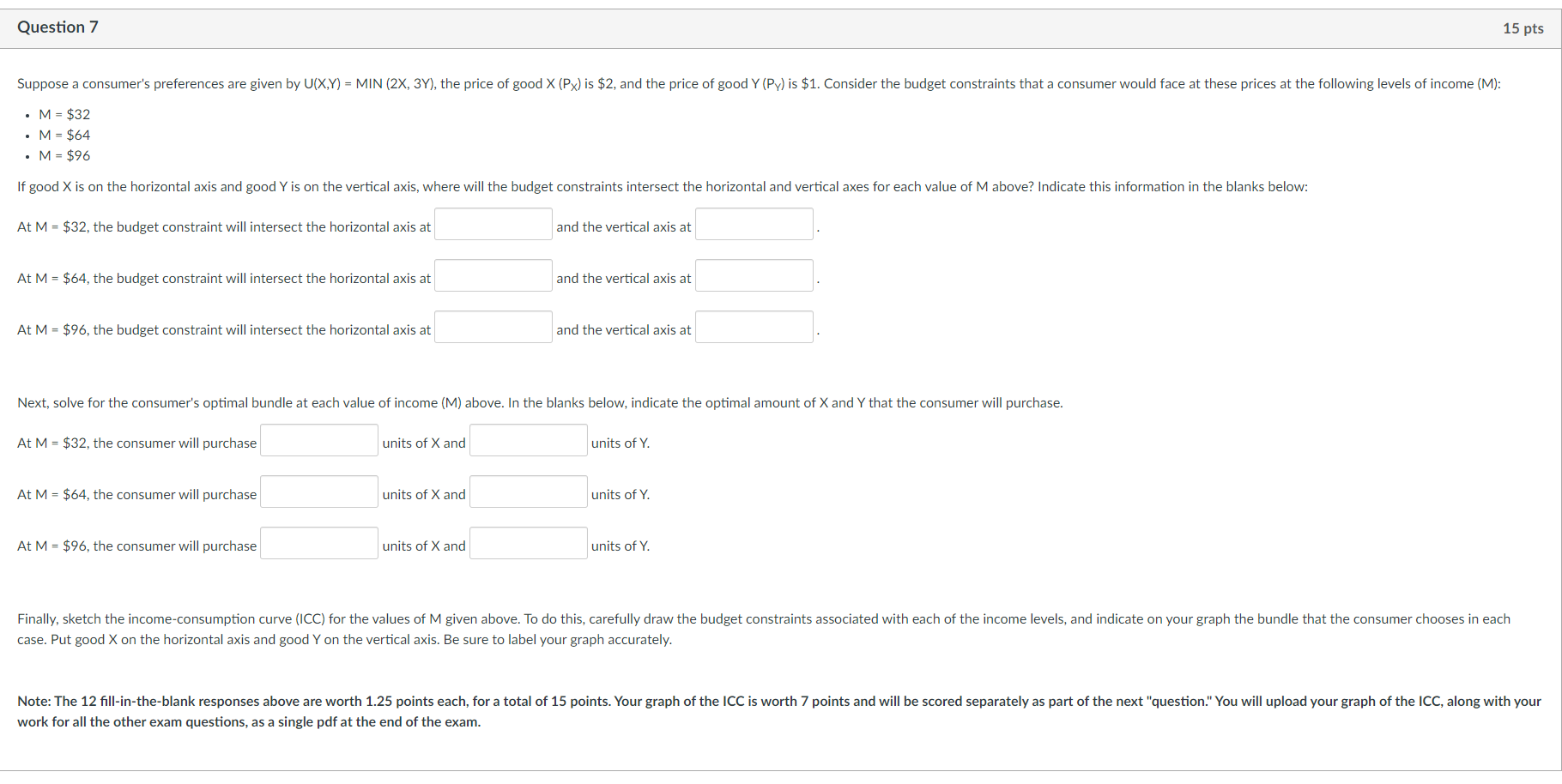Select the Question 7 header
Screen dimensions: 1562x784
(57, 27)
